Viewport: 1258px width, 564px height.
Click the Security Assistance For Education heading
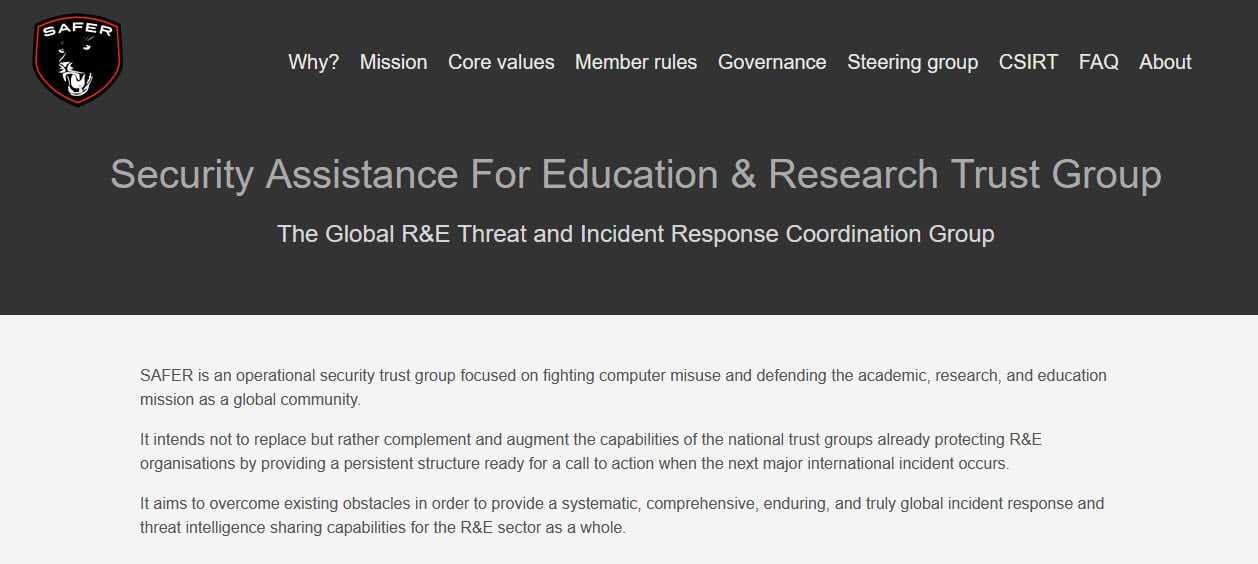(635, 174)
